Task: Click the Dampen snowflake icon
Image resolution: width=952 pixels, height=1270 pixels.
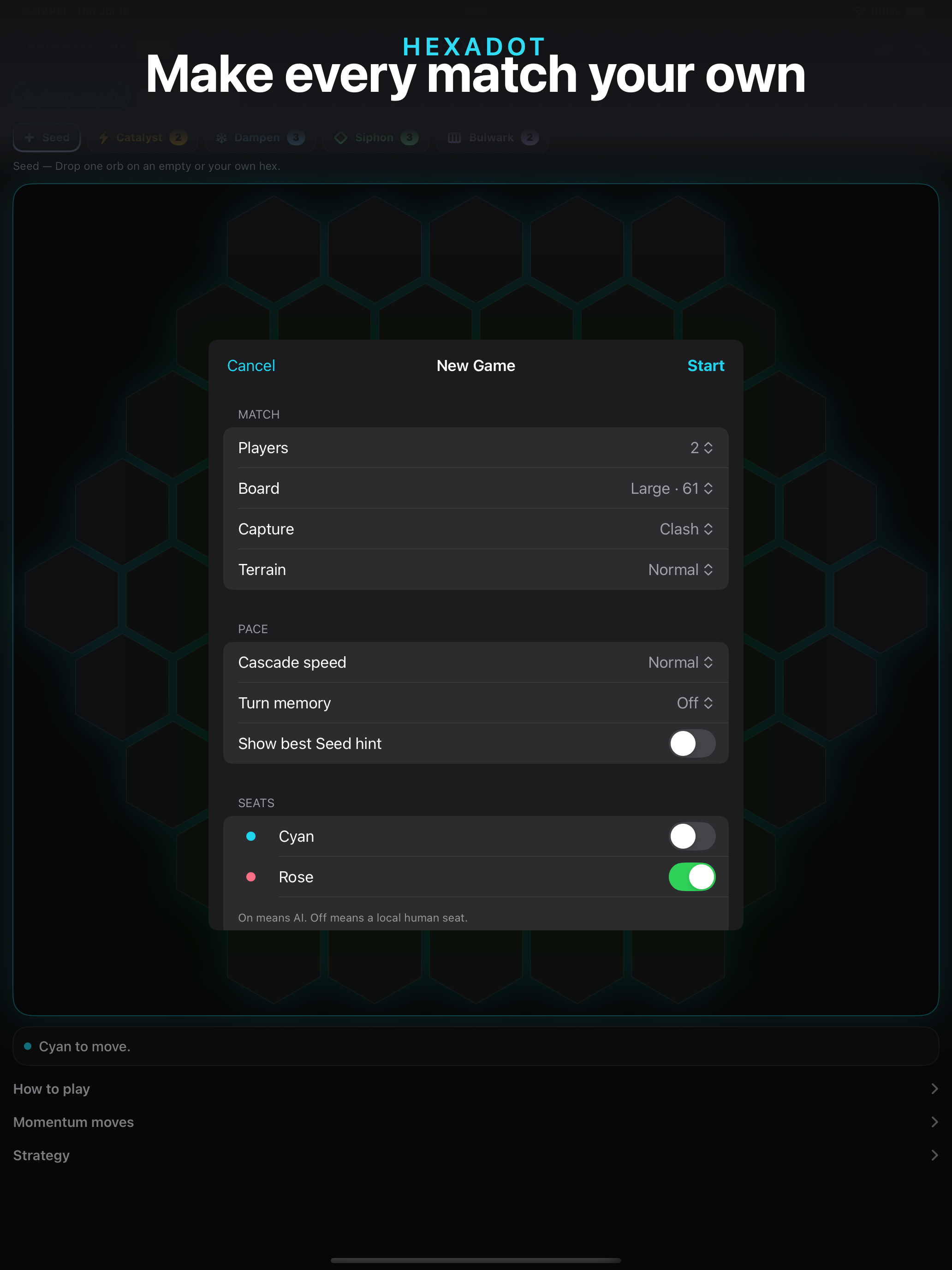Action: [221, 138]
